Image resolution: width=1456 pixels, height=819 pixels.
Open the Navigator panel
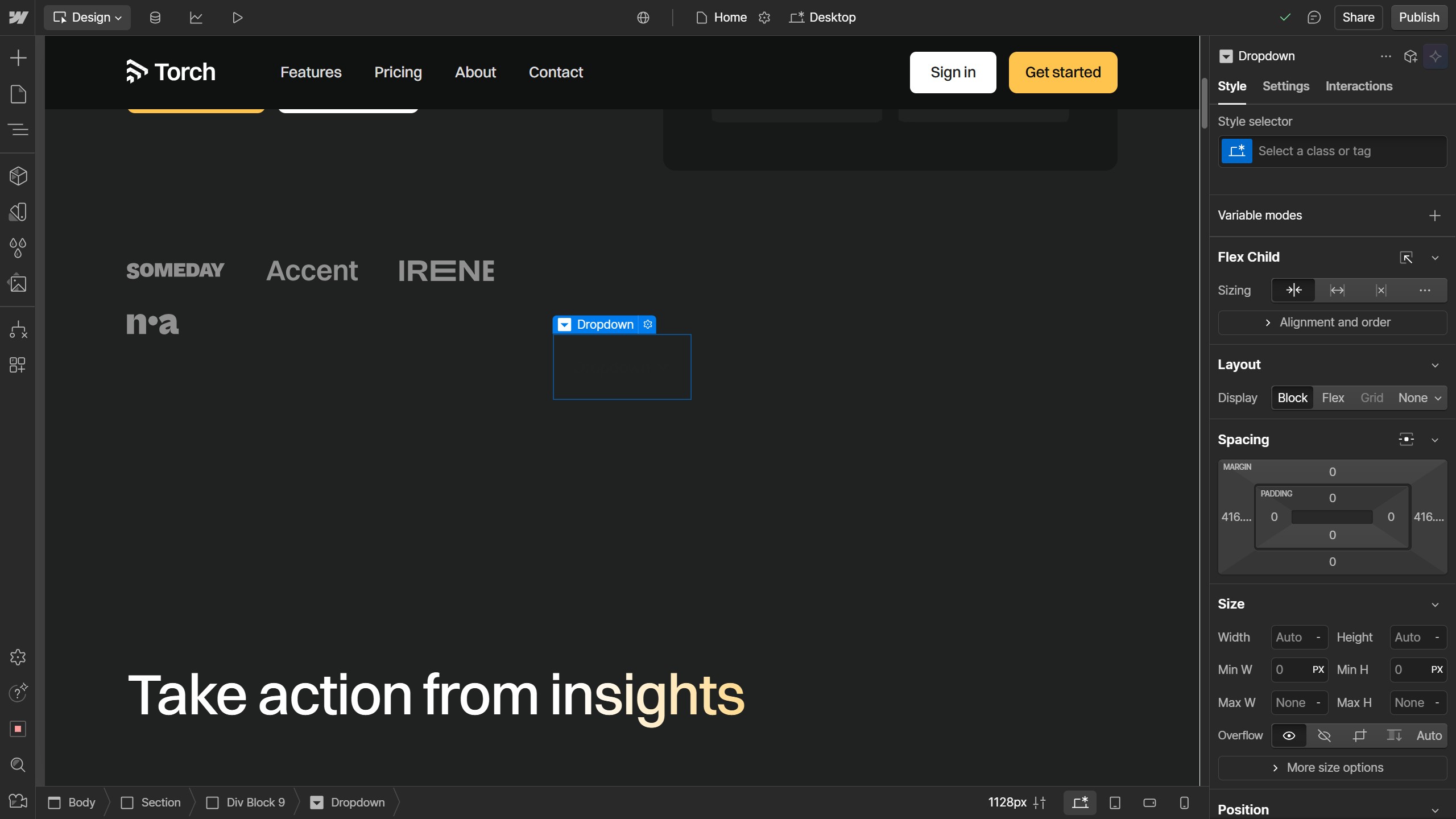pyautogui.click(x=18, y=130)
